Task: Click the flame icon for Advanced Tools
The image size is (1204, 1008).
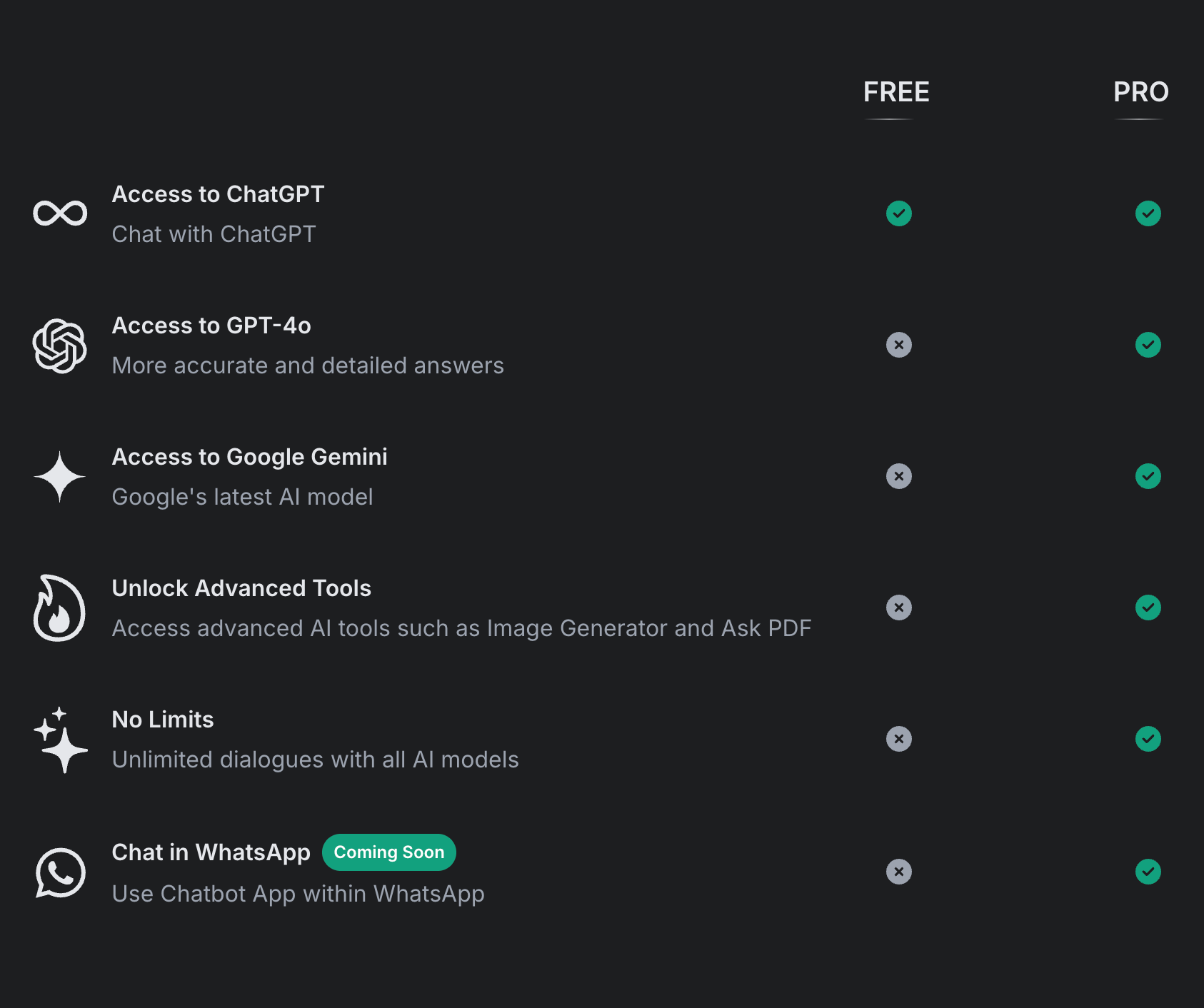Action: click(60, 608)
